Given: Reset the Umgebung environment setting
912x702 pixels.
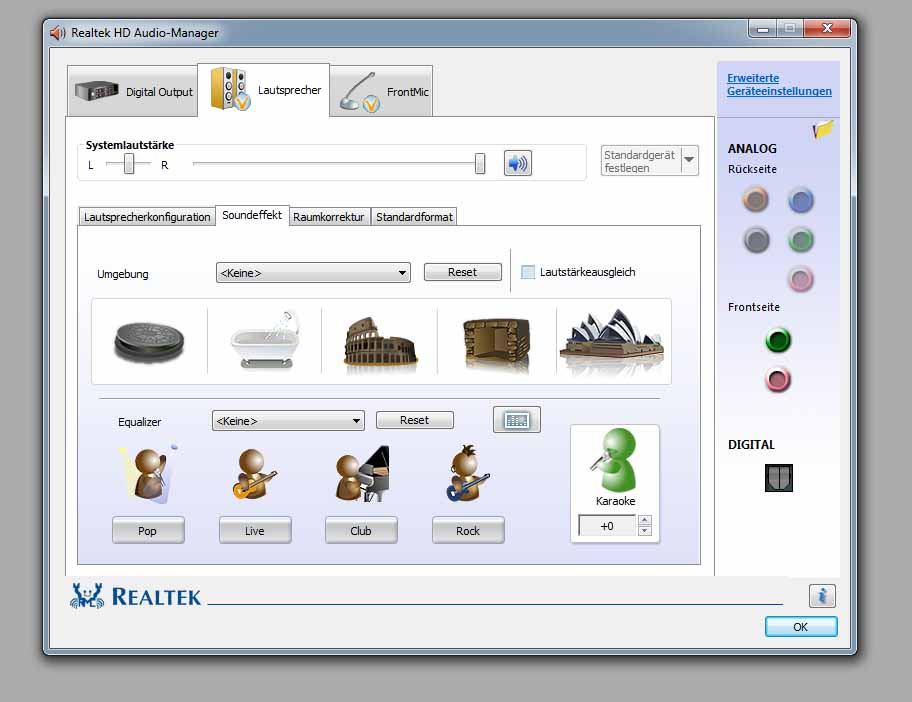Looking at the screenshot, I should [x=462, y=272].
